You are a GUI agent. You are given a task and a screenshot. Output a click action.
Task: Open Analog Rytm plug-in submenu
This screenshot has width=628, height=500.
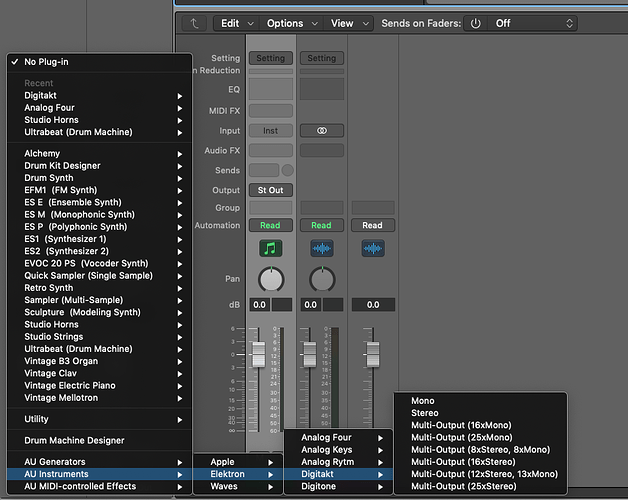tap(339, 462)
